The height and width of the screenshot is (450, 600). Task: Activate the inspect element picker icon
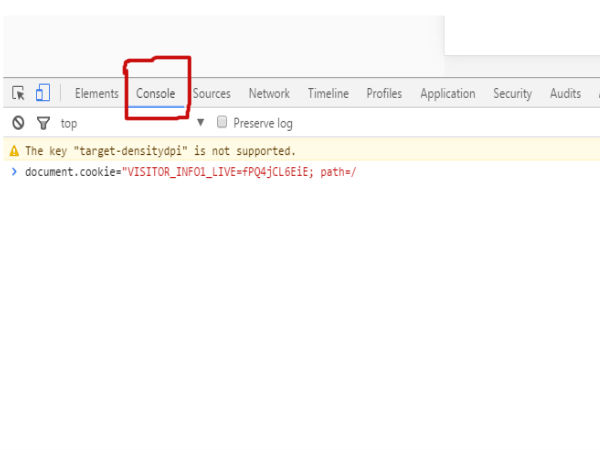(x=18, y=93)
